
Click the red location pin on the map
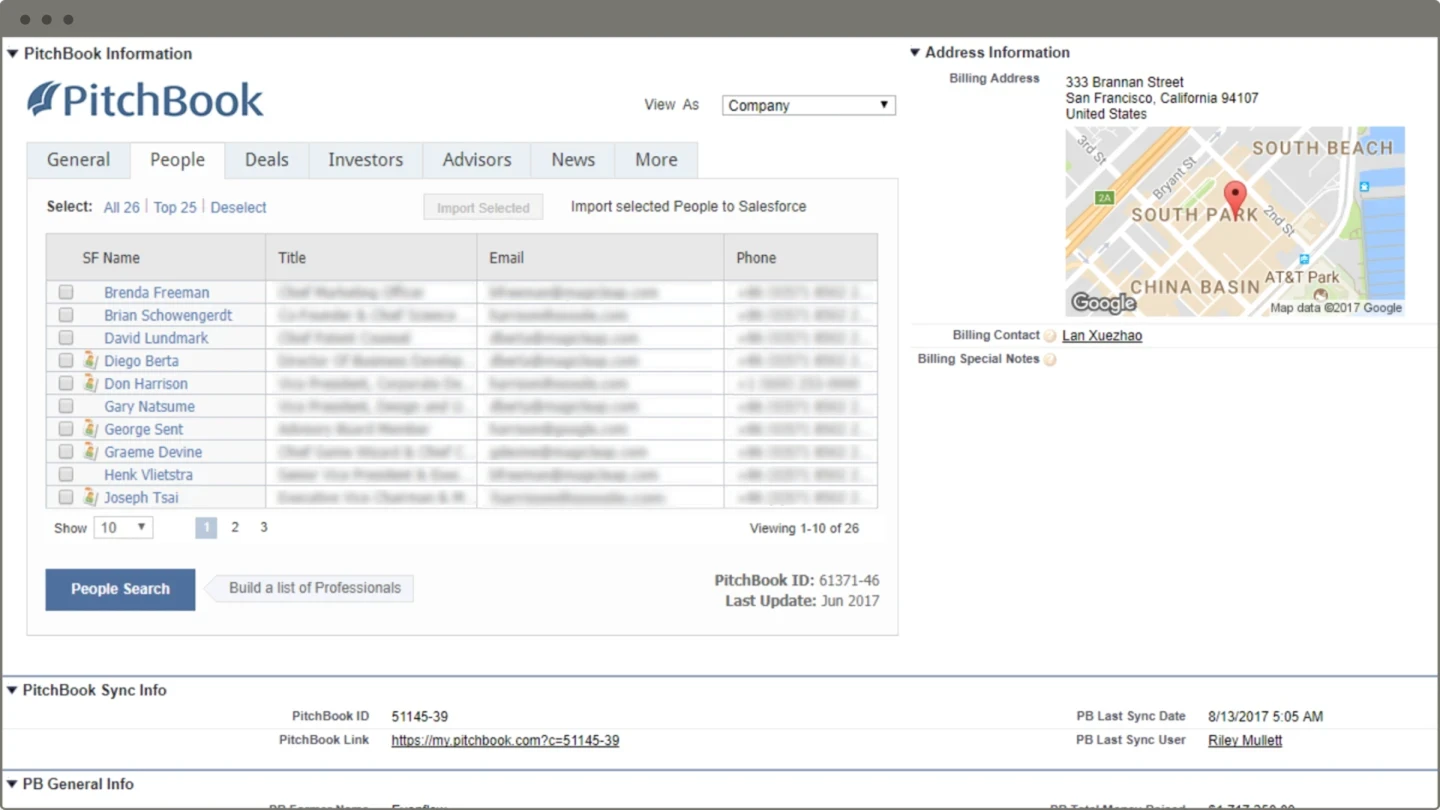tap(1236, 198)
